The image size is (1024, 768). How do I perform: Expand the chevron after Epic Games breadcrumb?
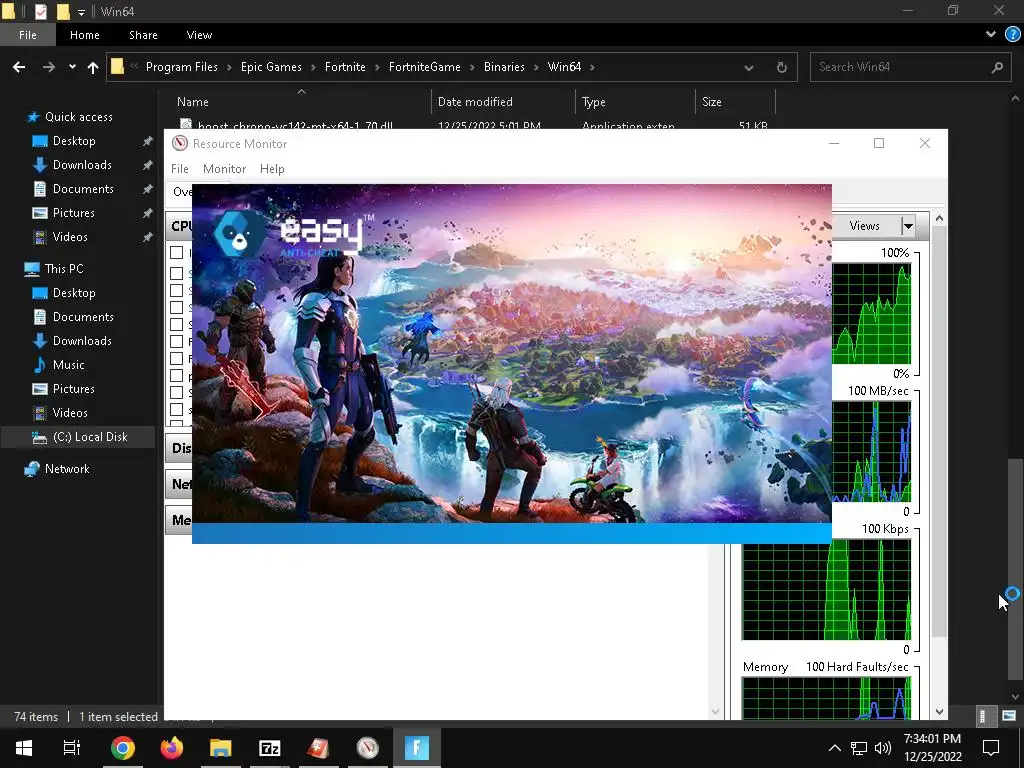(x=313, y=67)
